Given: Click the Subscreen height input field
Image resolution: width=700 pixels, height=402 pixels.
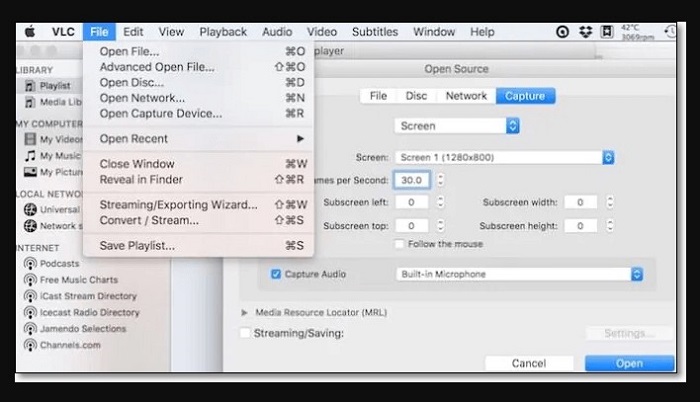Looking at the screenshot, I should click(580, 226).
